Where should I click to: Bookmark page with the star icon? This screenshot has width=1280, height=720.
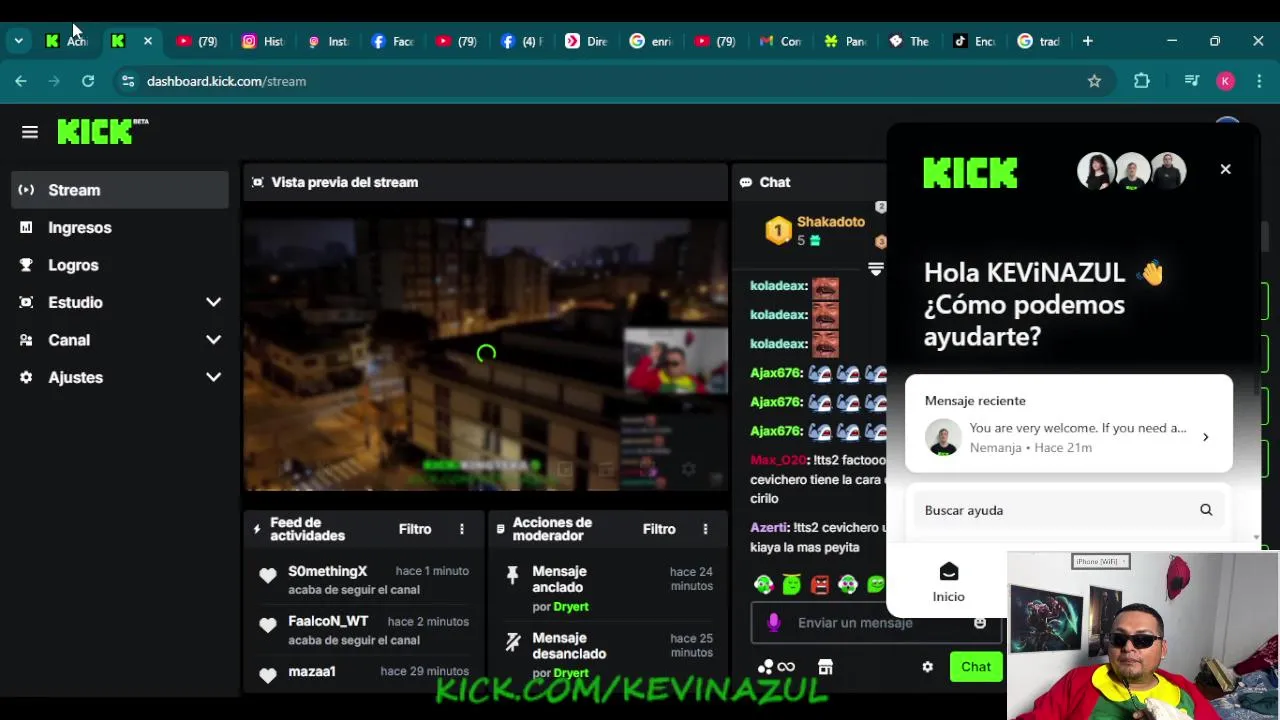(x=1094, y=81)
